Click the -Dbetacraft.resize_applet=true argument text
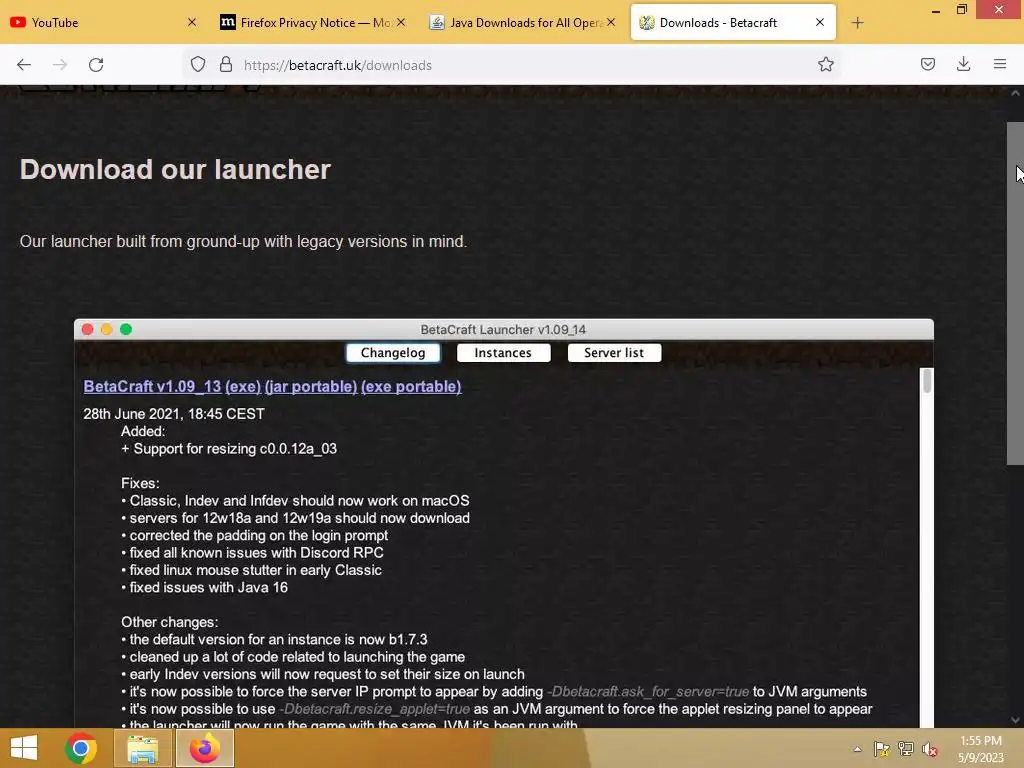This screenshot has height=768, width=1024. (x=374, y=709)
